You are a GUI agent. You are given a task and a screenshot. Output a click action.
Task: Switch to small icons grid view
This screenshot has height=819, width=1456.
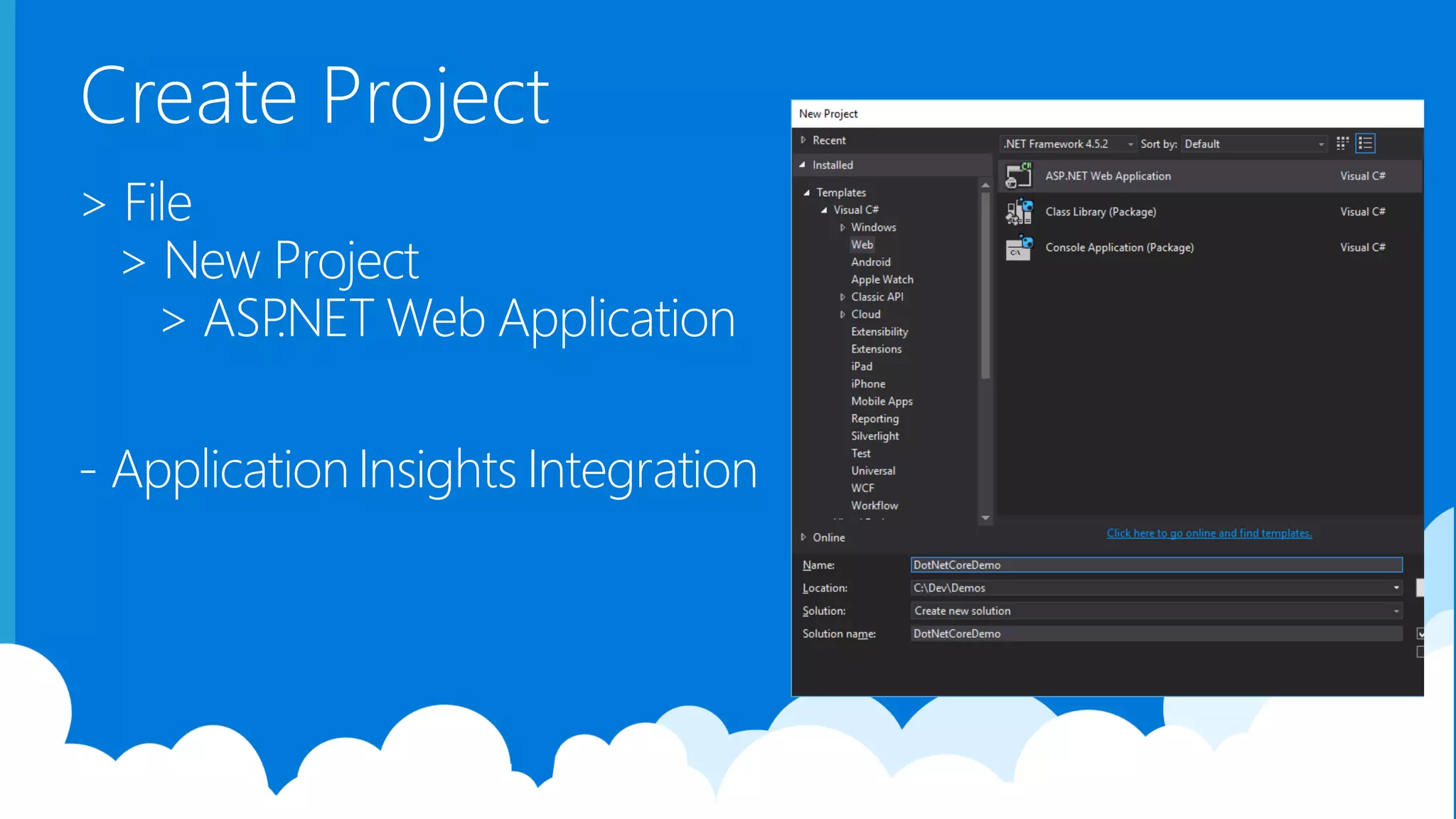[x=1342, y=144]
